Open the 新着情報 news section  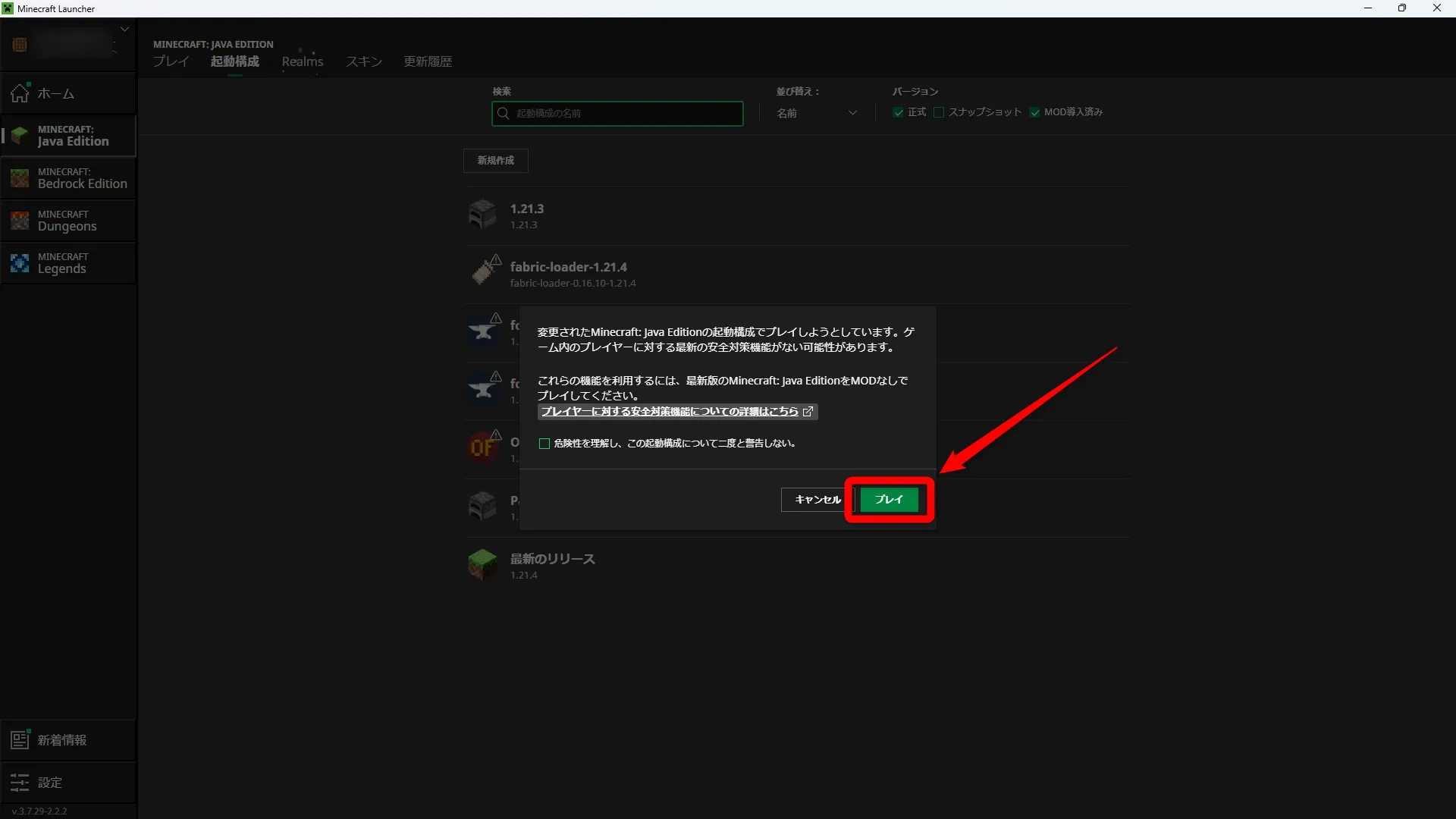(x=68, y=740)
